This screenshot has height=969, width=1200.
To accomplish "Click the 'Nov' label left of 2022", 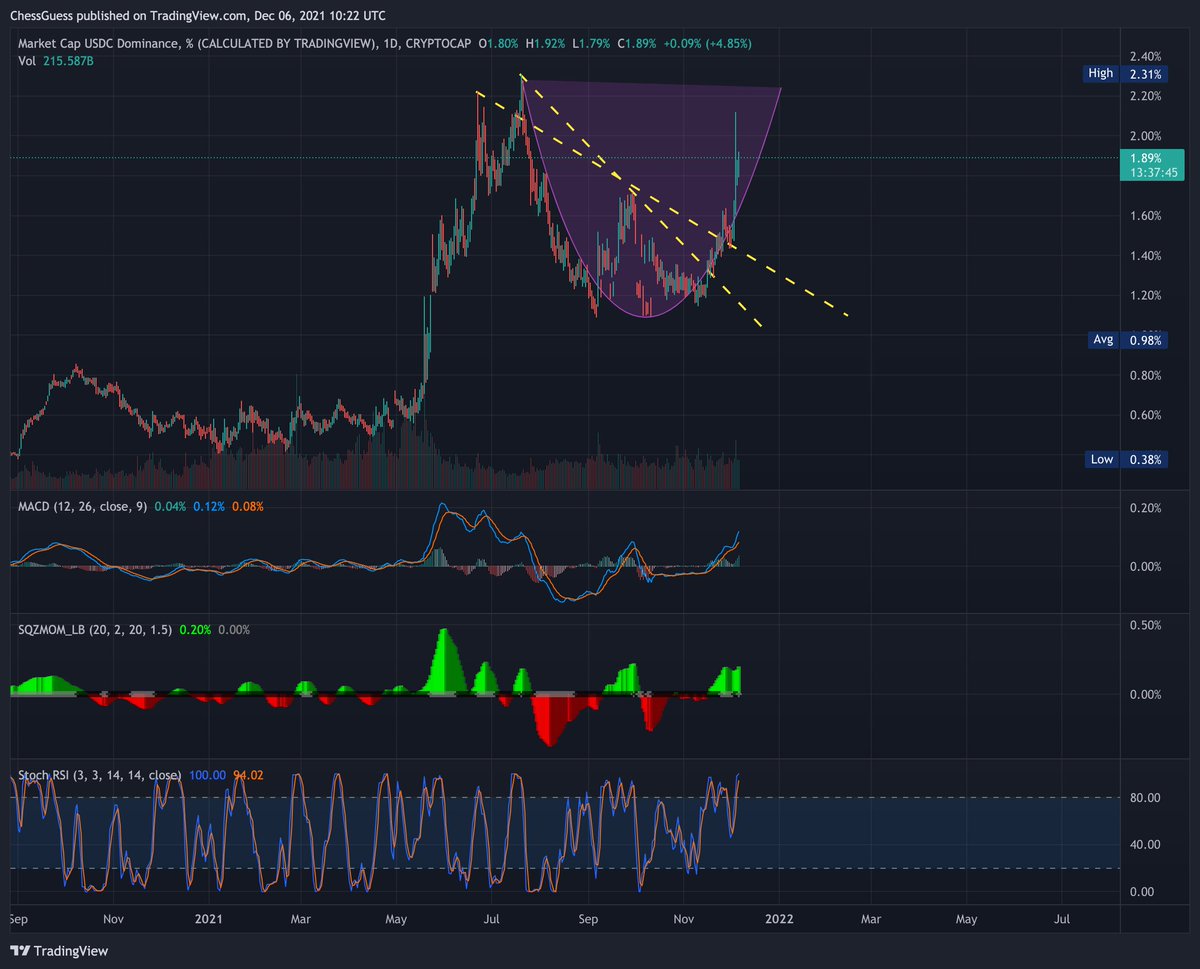I will tap(684, 917).
